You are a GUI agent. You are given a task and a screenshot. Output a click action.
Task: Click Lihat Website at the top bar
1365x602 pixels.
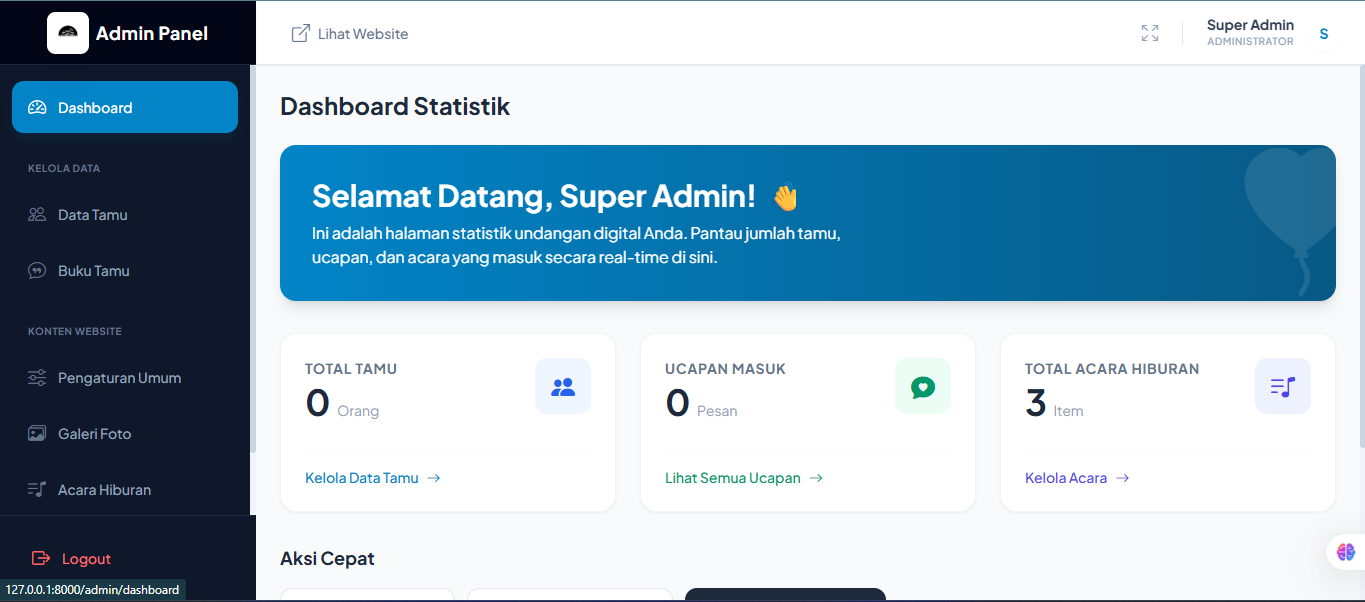click(x=349, y=33)
